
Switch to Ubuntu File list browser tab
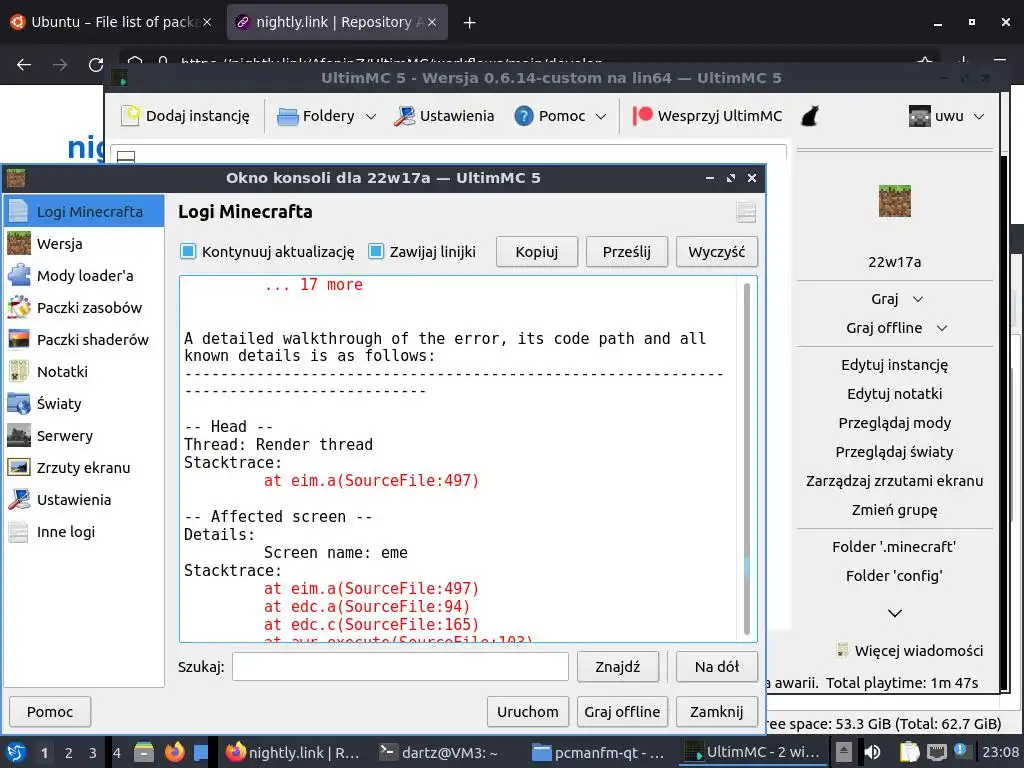(x=111, y=22)
